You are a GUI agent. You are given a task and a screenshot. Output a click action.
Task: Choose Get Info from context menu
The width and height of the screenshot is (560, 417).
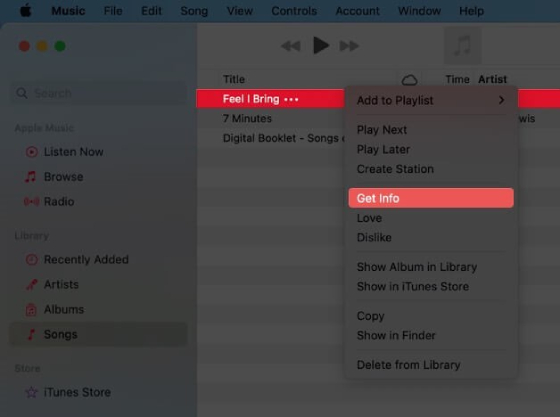(431, 198)
